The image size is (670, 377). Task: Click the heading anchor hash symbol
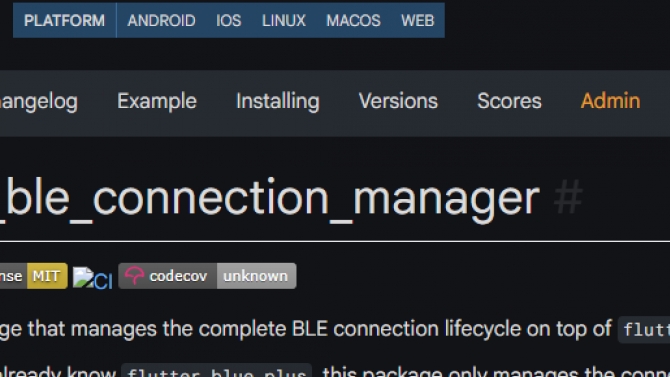(x=568, y=197)
